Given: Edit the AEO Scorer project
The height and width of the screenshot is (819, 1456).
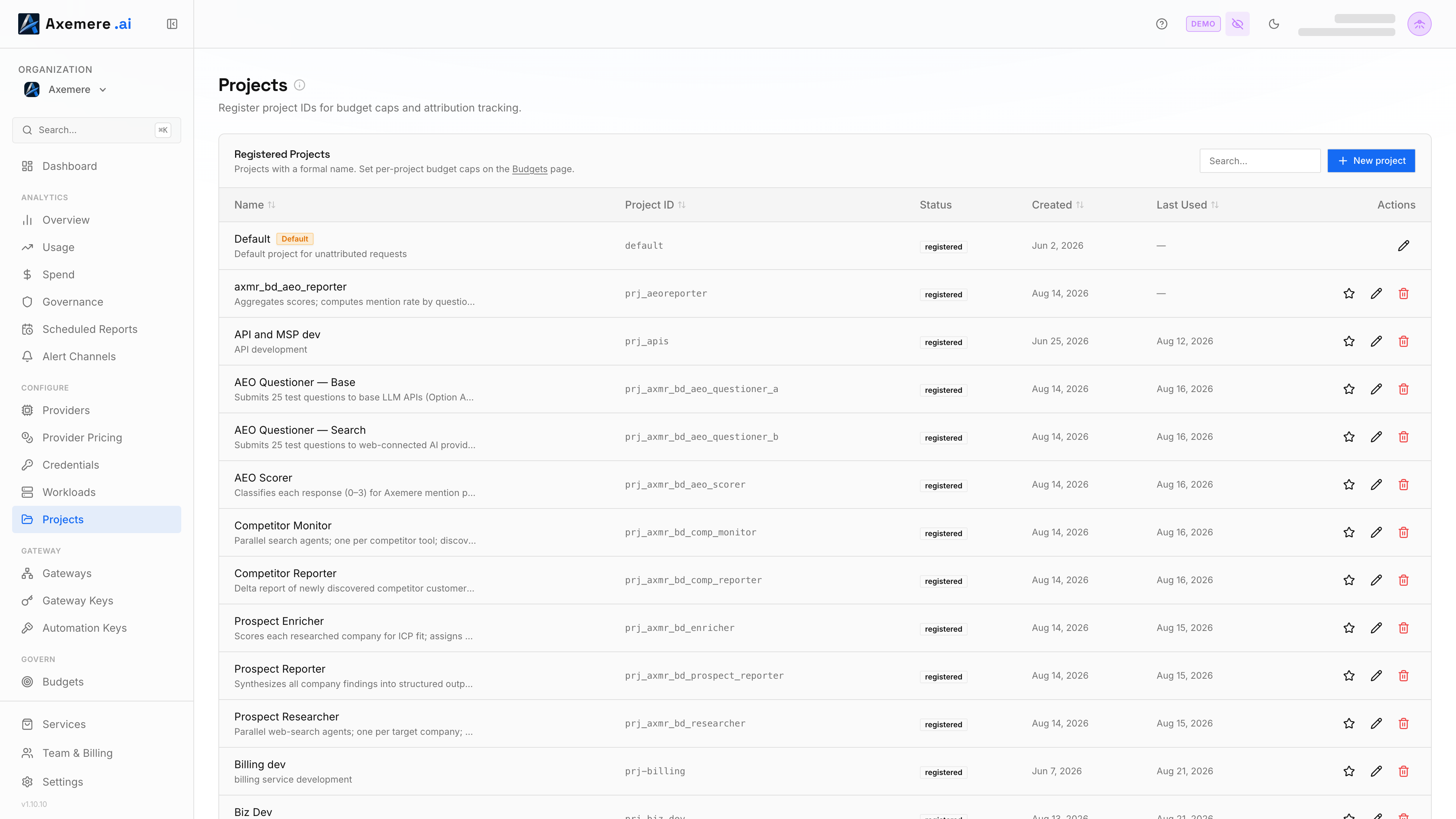Looking at the screenshot, I should [x=1376, y=485].
